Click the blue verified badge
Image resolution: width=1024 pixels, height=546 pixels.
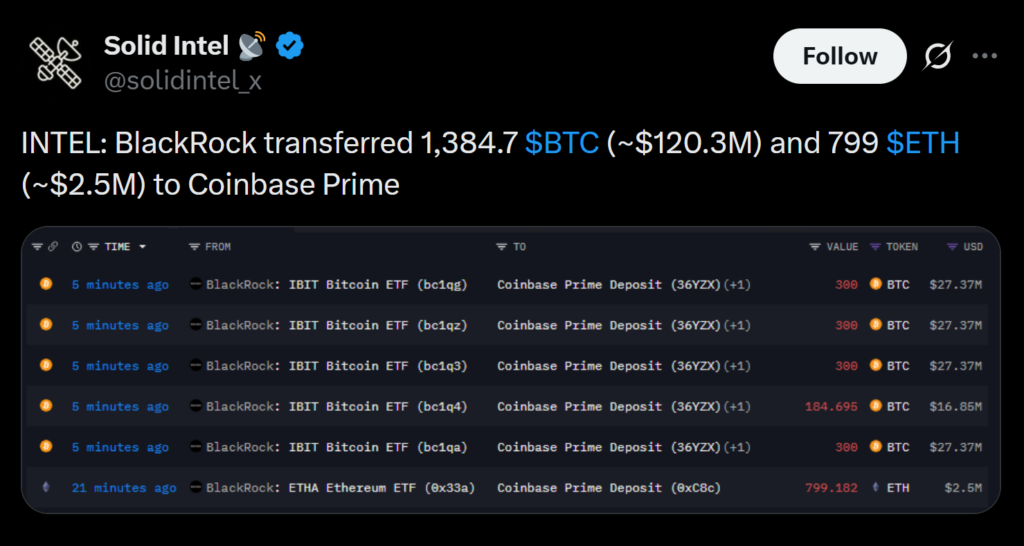[x=290, y=45]
